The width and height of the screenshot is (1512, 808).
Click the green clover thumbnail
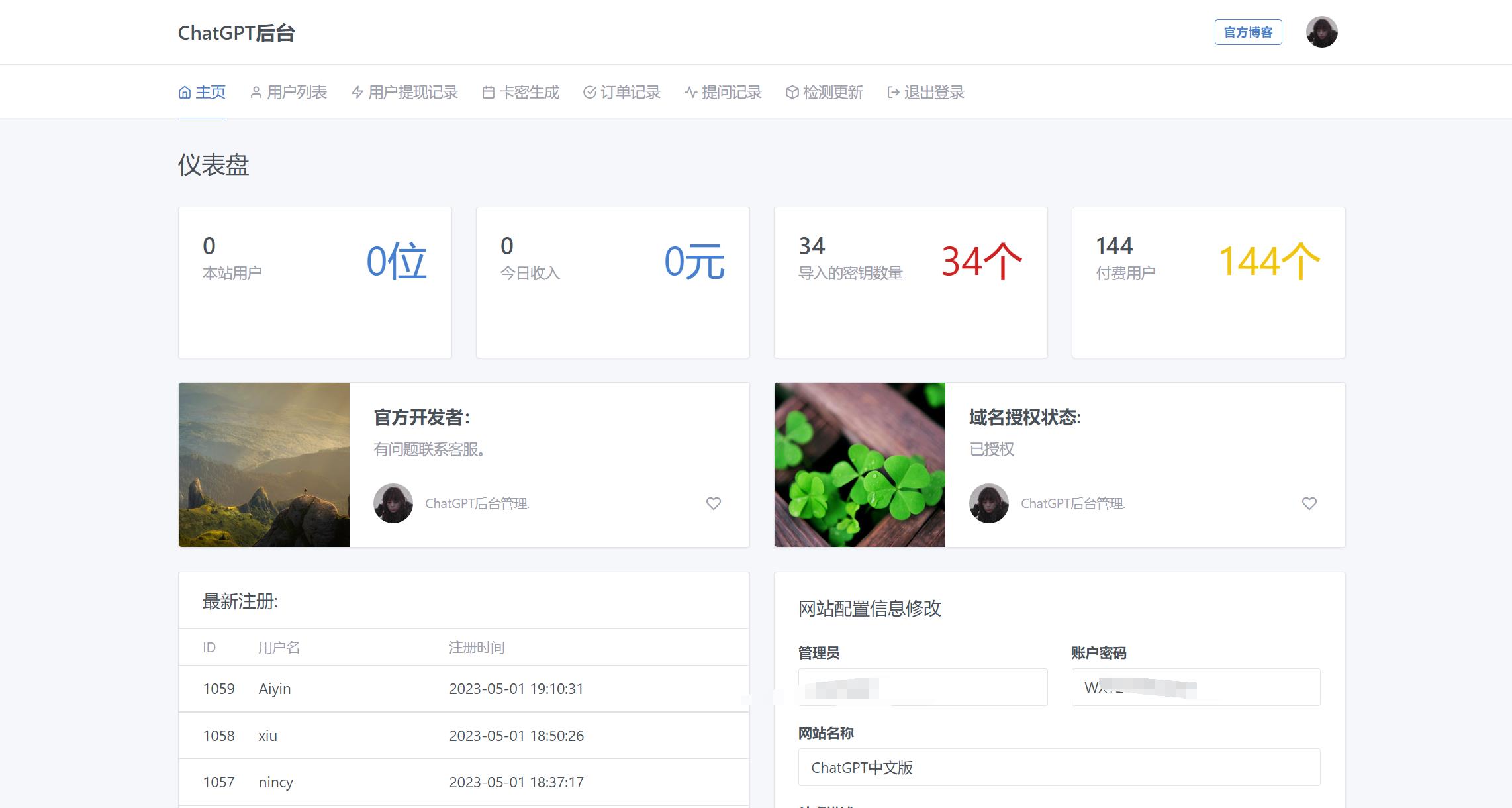[859, 465]
